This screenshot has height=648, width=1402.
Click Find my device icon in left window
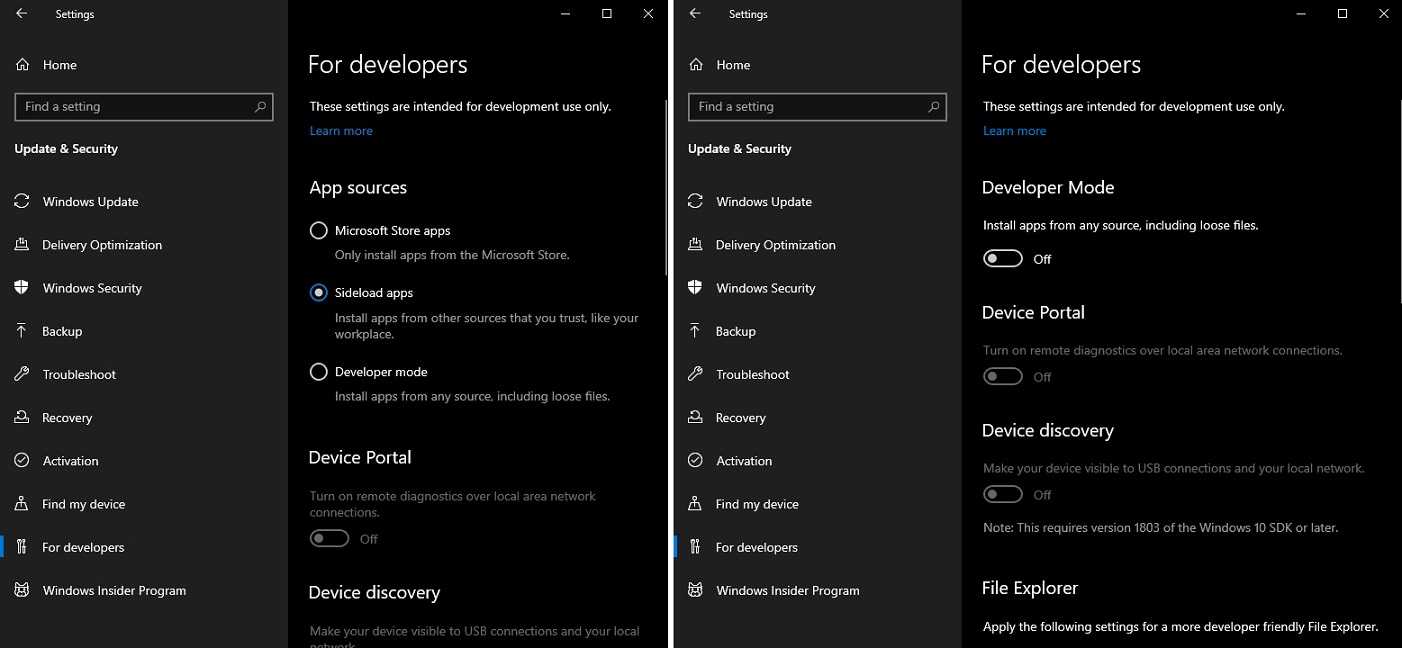pyautogui.click(x=22, y=504)
